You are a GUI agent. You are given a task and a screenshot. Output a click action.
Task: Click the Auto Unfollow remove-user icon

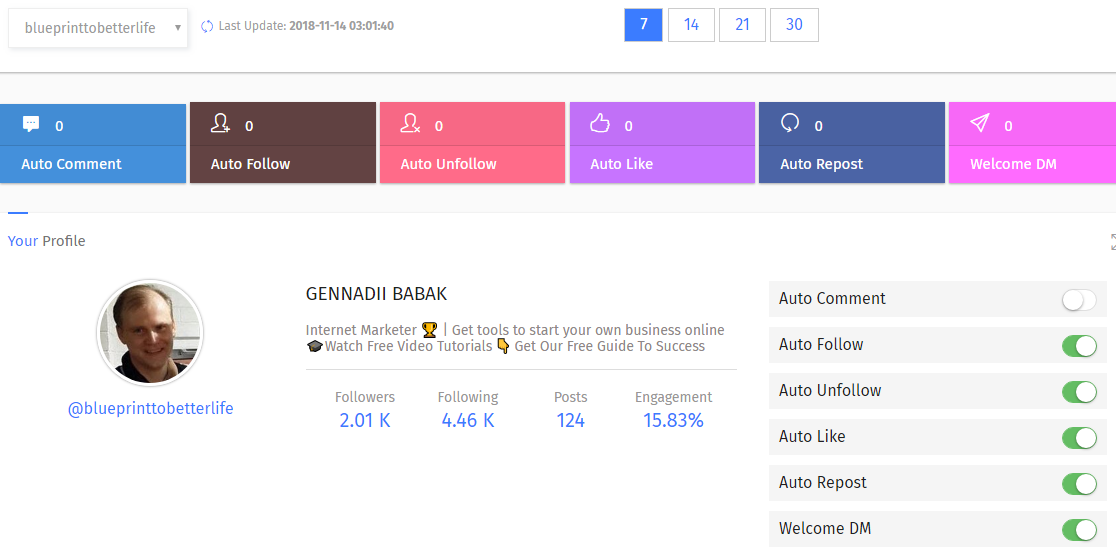(410, 124)
